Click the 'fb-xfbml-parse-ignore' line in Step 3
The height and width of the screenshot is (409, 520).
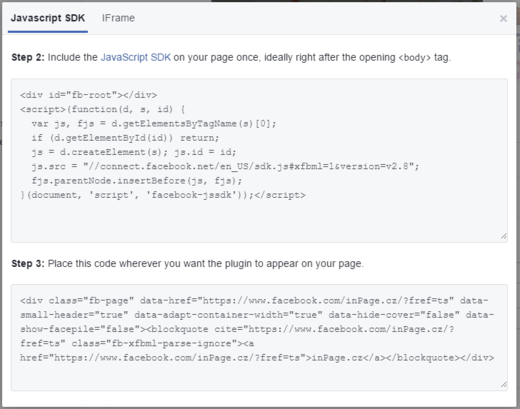pyautogui.click(x=137, y=343)
